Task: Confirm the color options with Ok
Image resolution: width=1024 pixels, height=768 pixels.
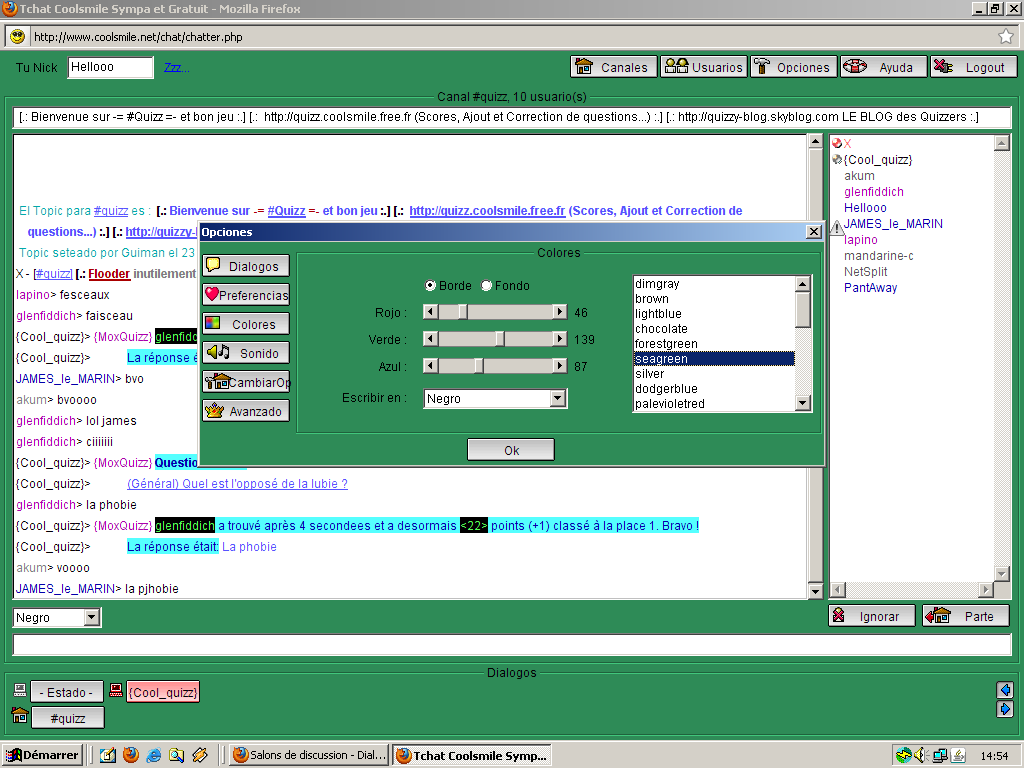Action: 511,450
